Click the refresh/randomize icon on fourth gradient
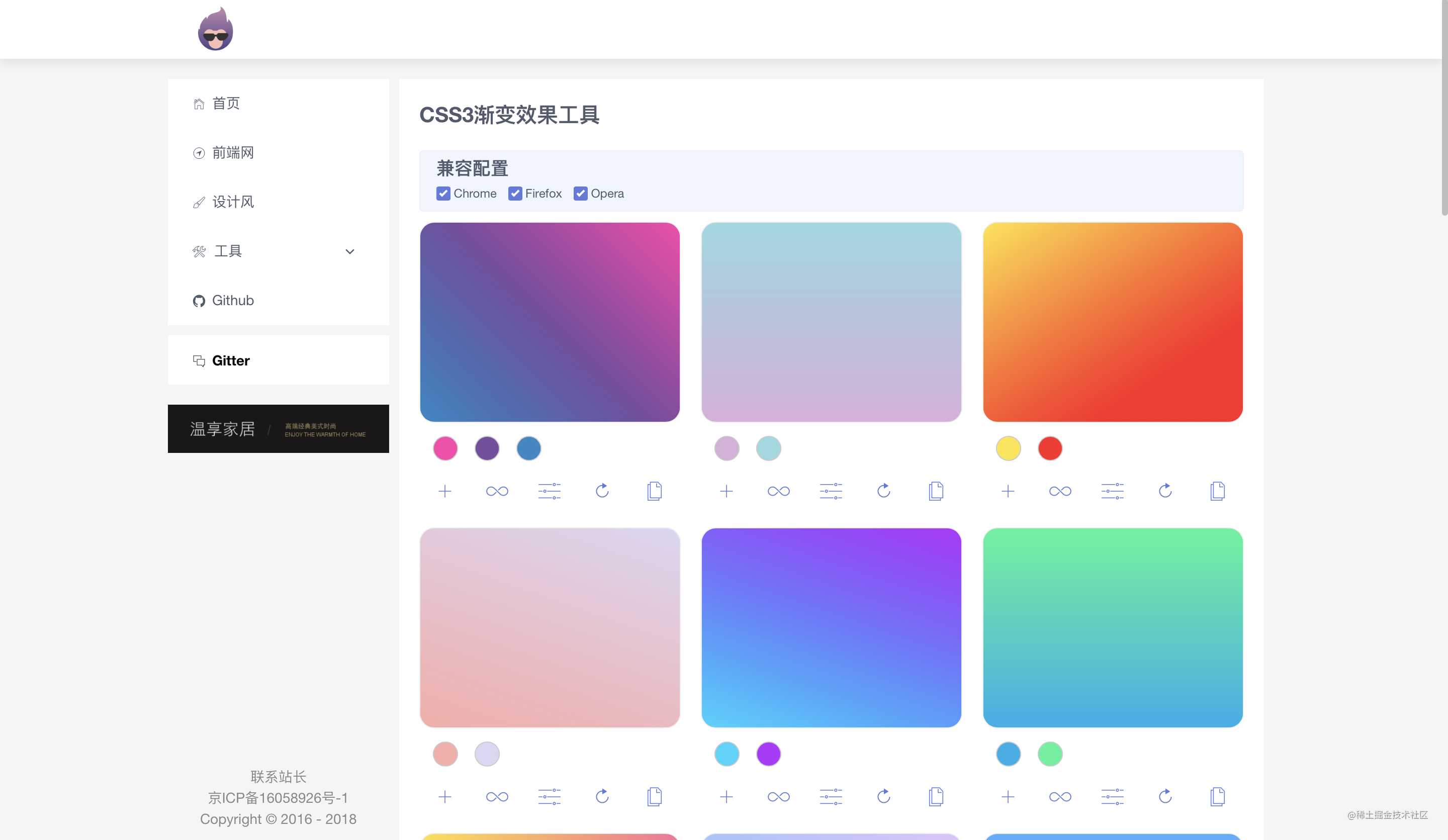Image resolution: width=1448 pixels, height=840 pixels. click(602, 795)
